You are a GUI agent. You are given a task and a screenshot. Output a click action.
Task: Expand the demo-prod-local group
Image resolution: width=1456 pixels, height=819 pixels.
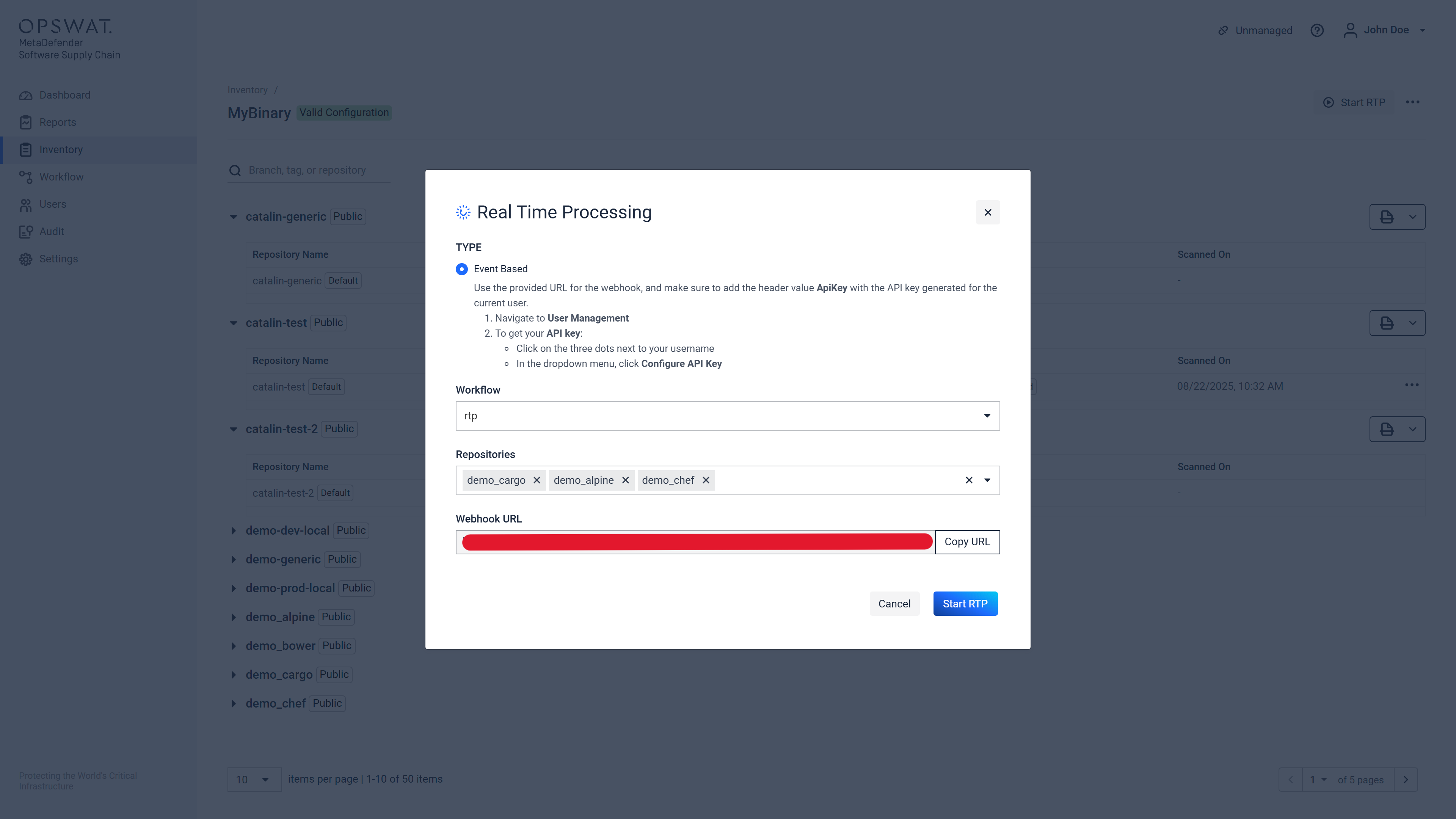(x=233, y=588)
